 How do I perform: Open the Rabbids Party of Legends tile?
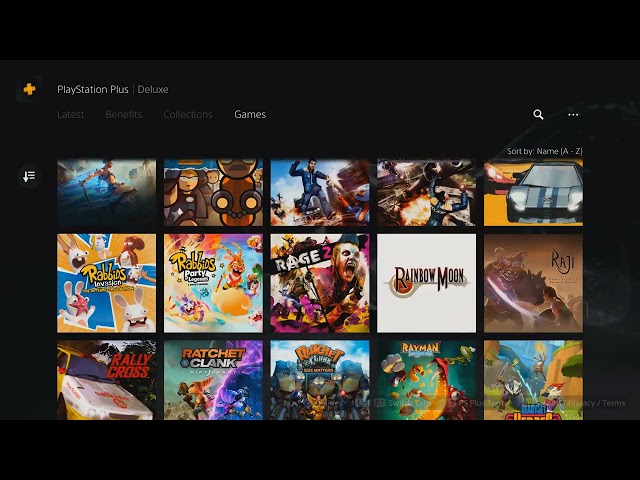point(213,283)
